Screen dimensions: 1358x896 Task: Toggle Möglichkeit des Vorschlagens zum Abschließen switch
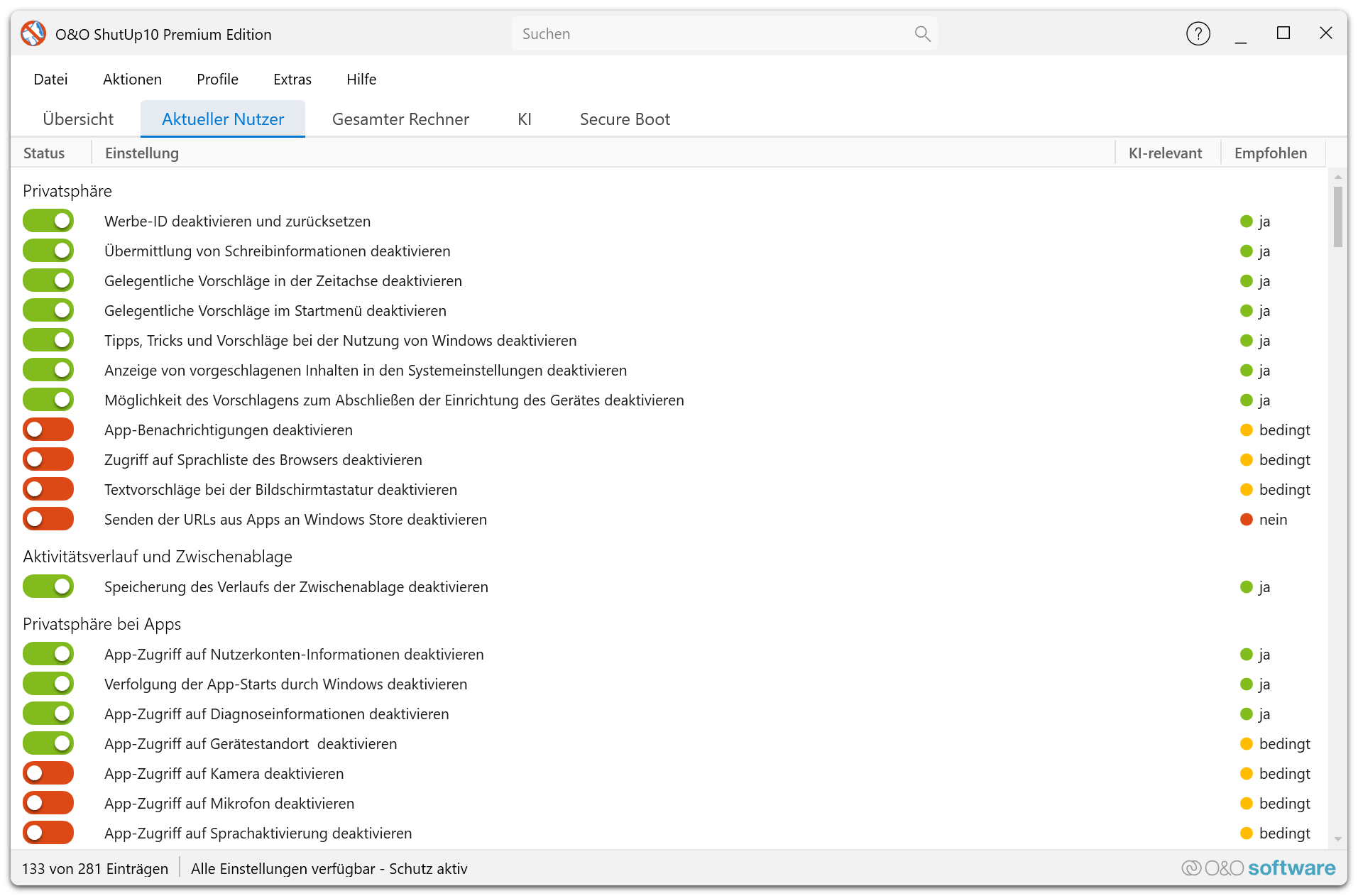(x=48, y=400)
